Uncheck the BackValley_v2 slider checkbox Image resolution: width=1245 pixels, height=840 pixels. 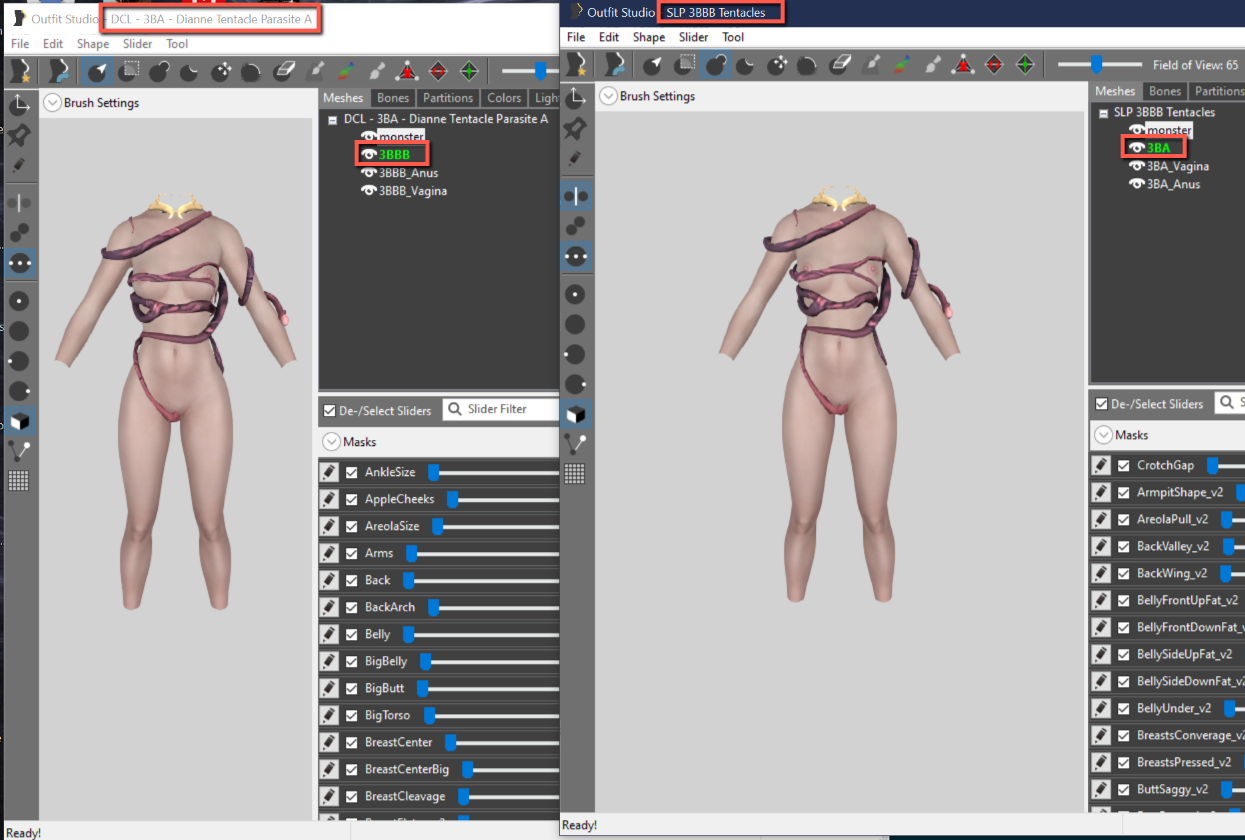click(1124, 546)
